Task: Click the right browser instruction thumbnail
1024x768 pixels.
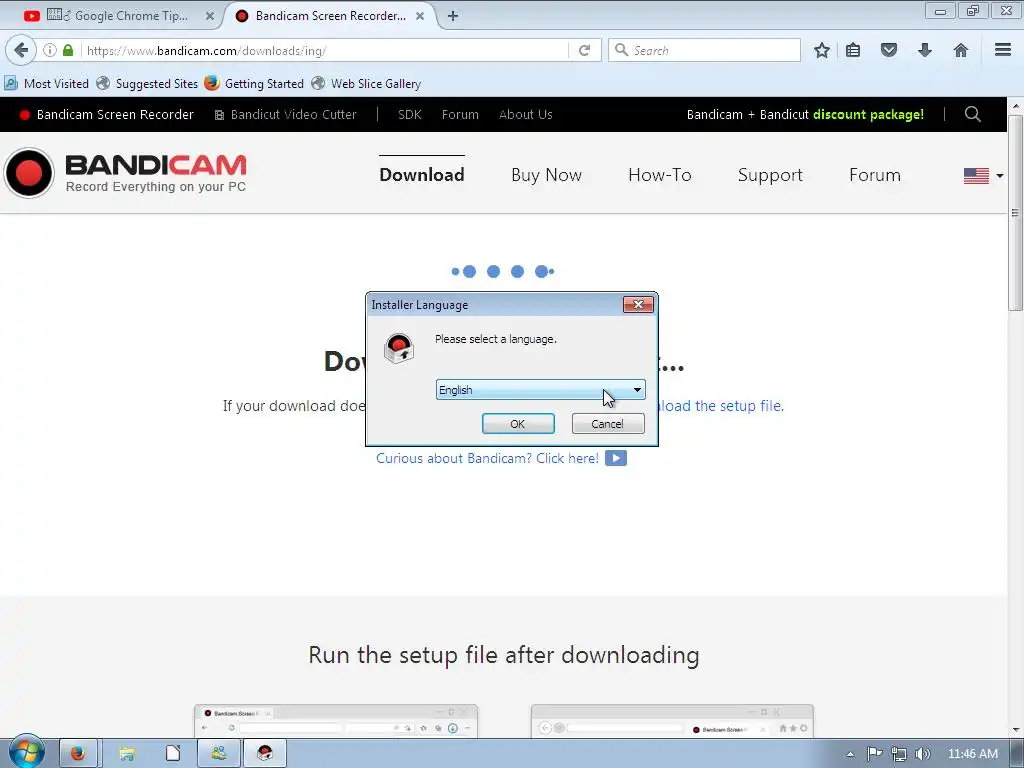Action: (x=672, y=721)
